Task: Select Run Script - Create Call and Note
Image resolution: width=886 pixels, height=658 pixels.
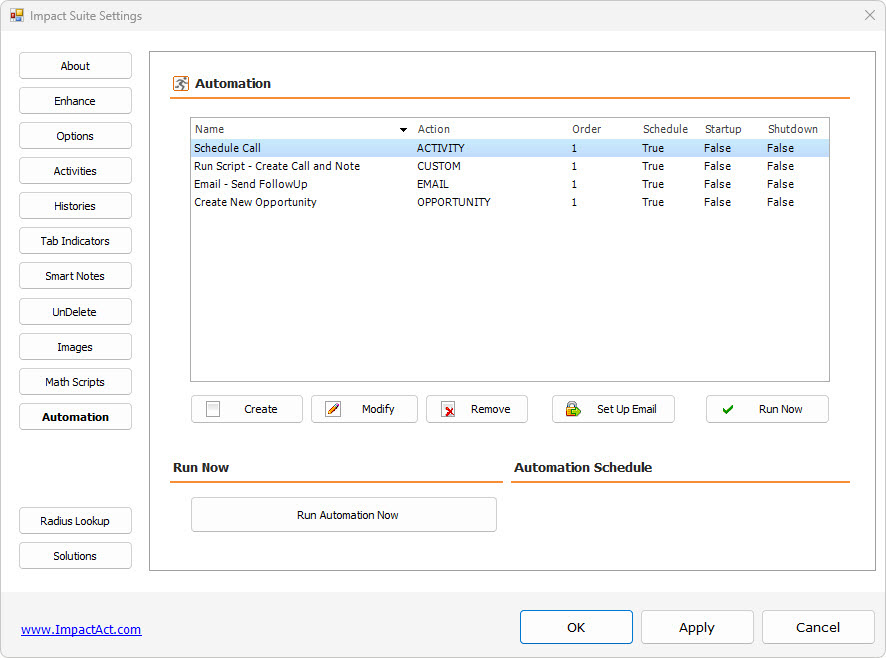Action: (x=277, y=166)
